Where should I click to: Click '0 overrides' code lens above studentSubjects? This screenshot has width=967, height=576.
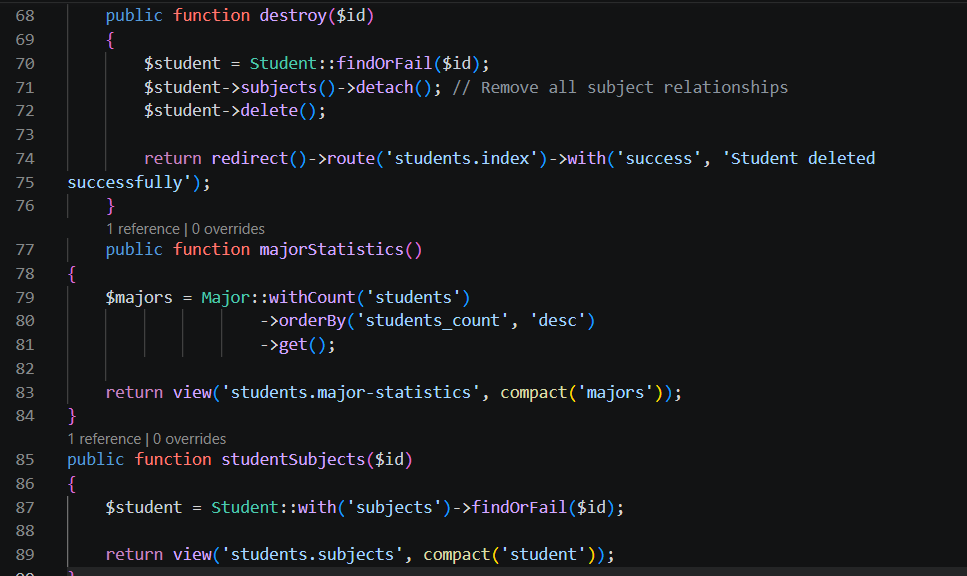click(189, 439)
